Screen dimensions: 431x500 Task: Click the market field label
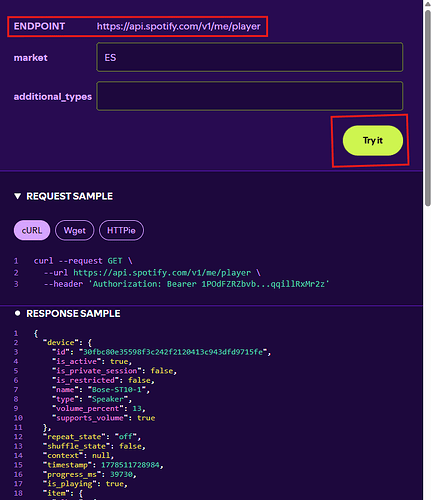point(31,58)
